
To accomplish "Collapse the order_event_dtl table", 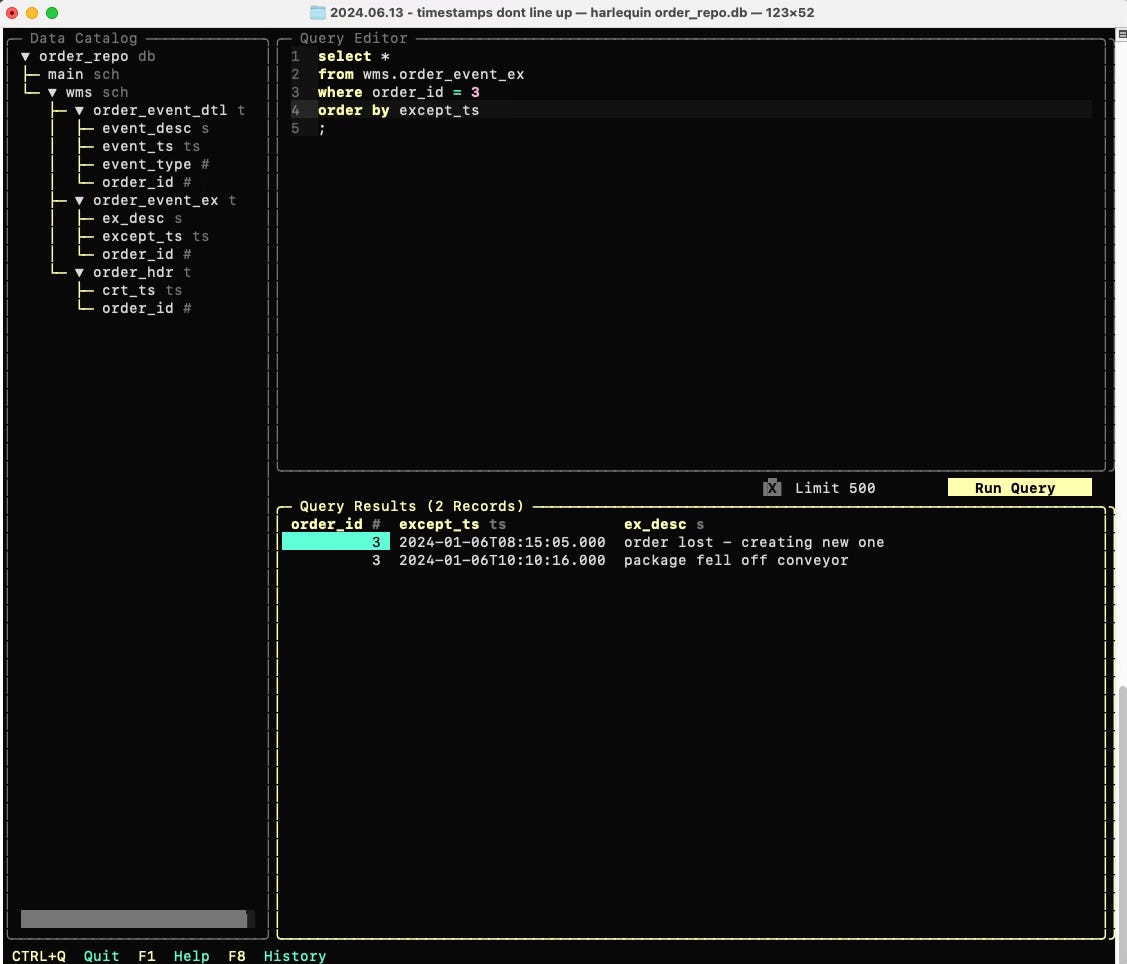I will (79, 110).
